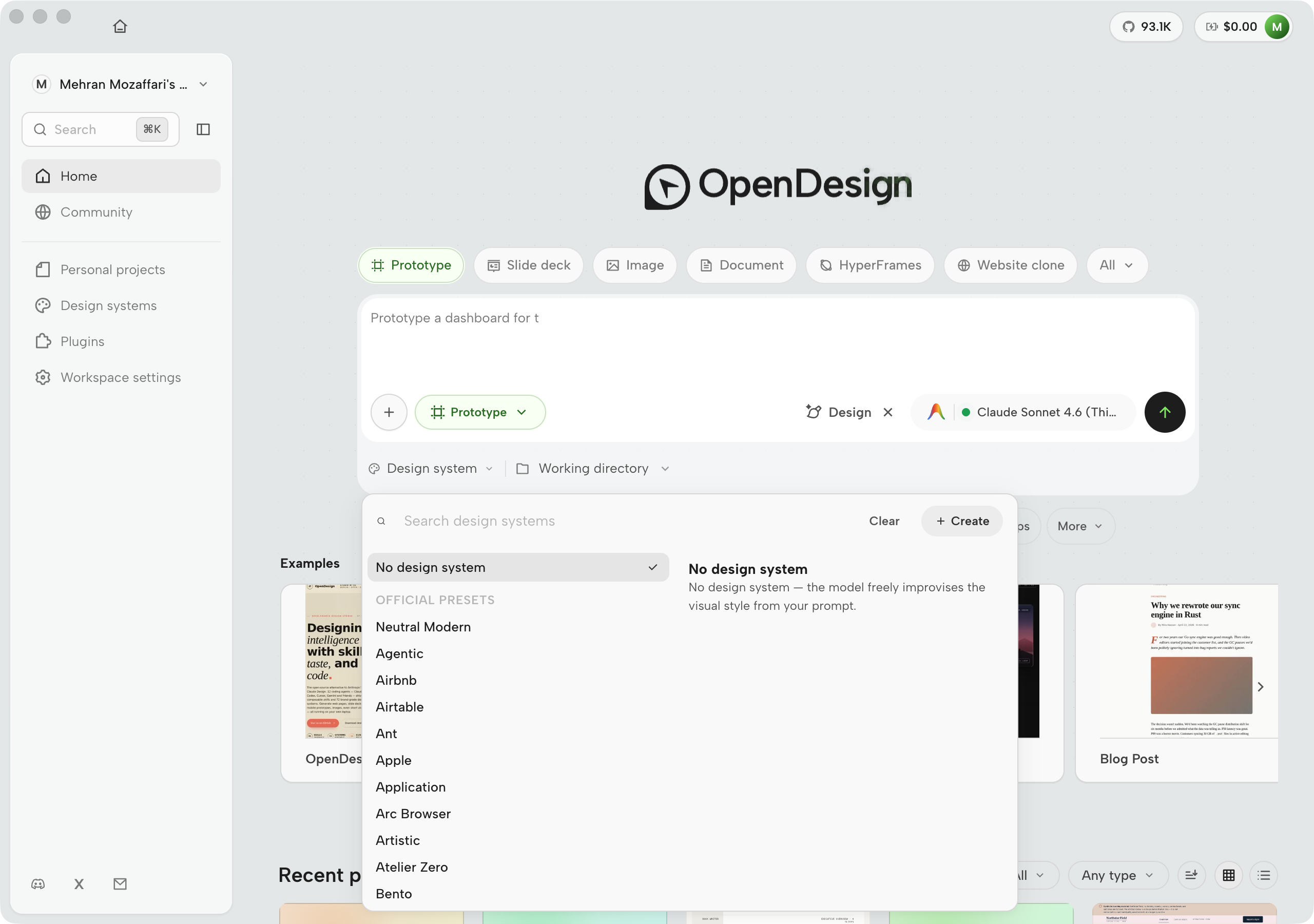The height and width of the screenshot is (924, 1314).
Task: Open Workspace settings
Action: point(121,377)
